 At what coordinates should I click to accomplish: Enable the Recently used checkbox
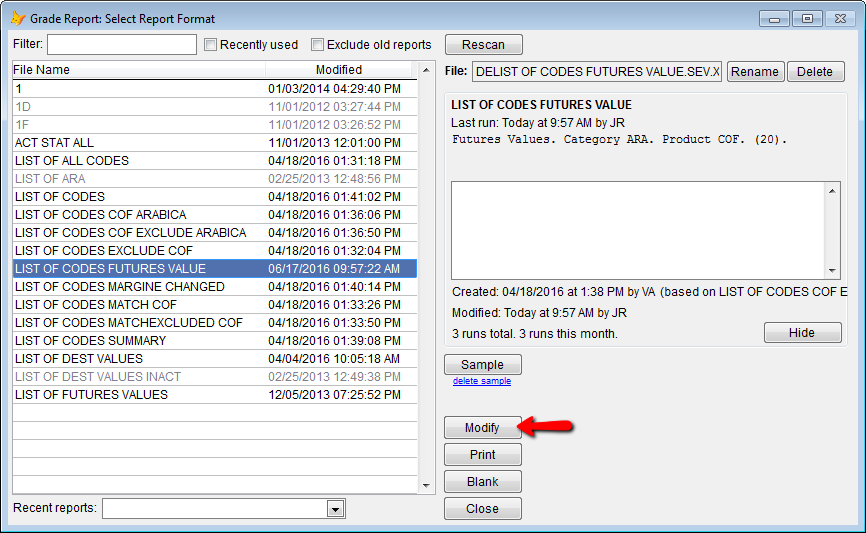tap(210, 45)
